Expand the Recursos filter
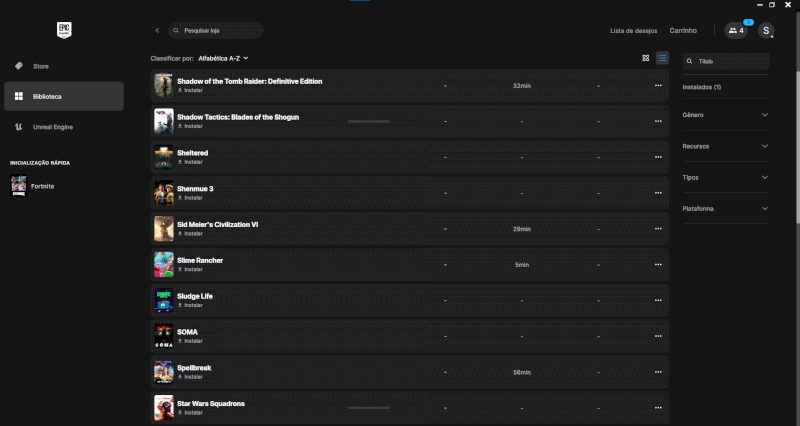 [726, 146]
